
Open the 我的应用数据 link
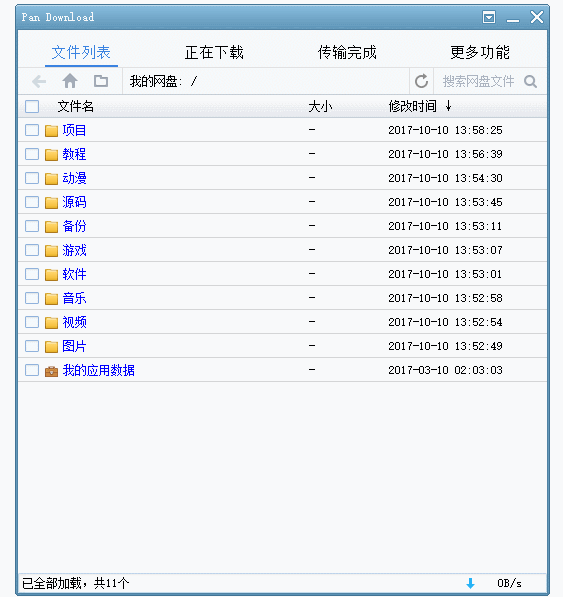point(98,370)
